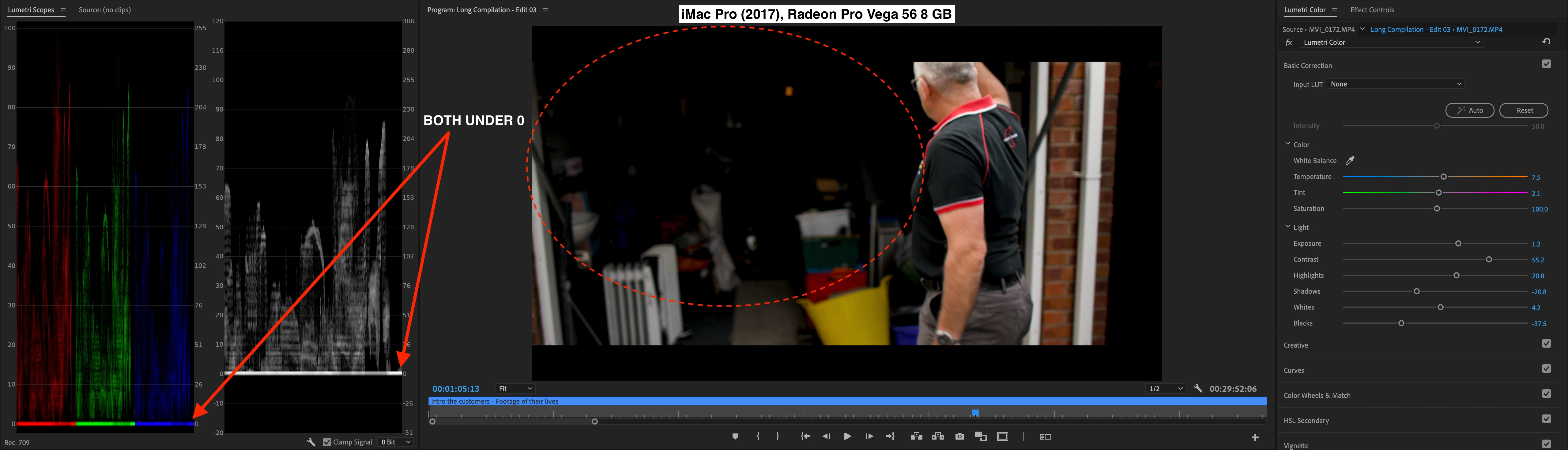Screen dimensions: 1568x450
Task: Switch to the Source (no clips) tab
Action: coord(105,10)
